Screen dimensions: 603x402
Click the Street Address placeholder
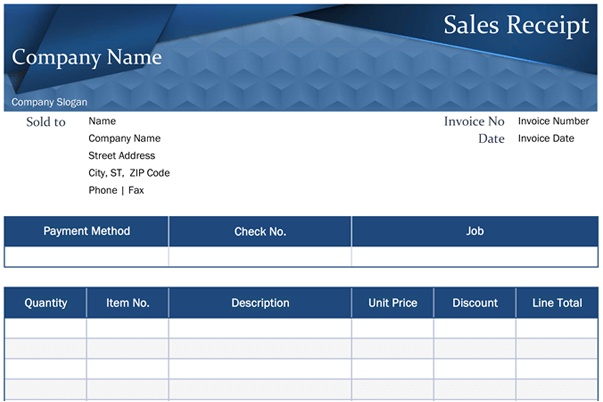coord(122,156)
